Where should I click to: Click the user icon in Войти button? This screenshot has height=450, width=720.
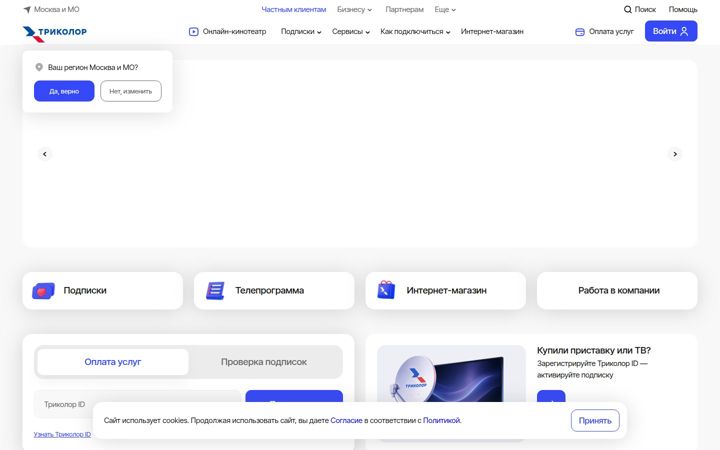tap(684, 31)
